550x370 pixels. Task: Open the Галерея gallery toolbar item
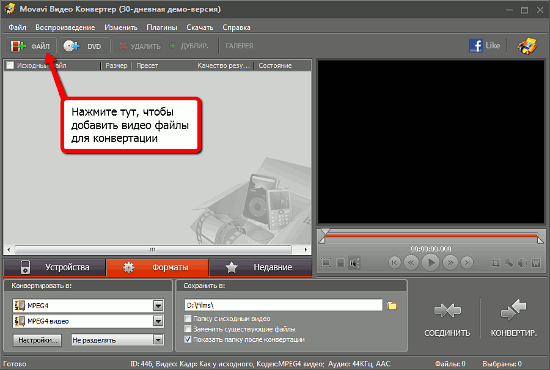[239, 46]
